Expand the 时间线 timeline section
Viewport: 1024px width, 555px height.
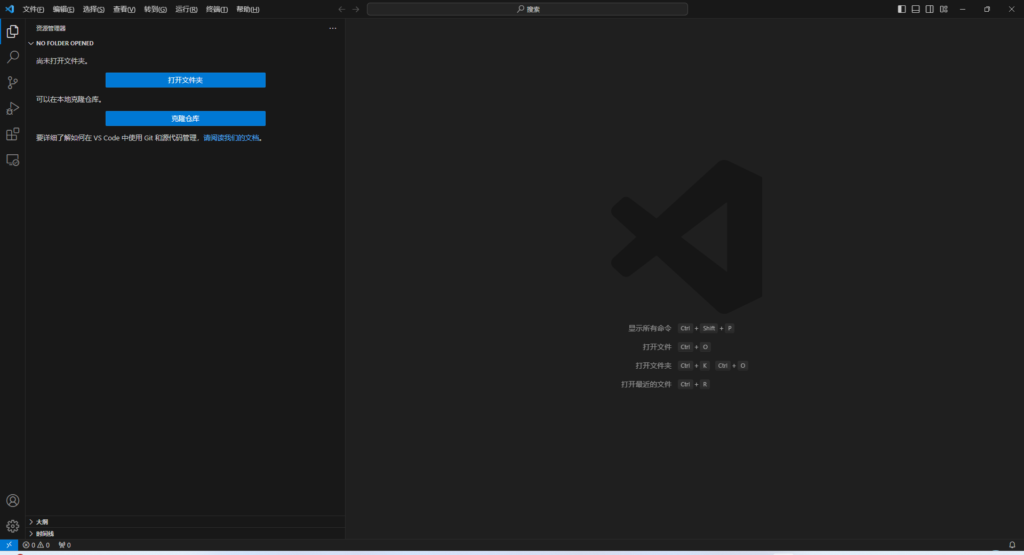point(43,534)
